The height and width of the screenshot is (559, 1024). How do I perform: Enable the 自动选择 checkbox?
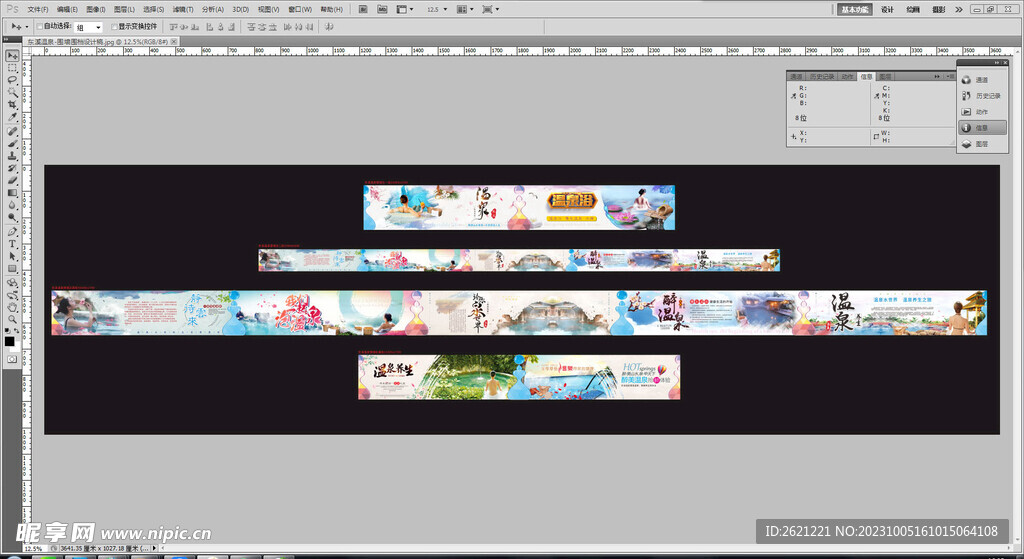[39, 26]
